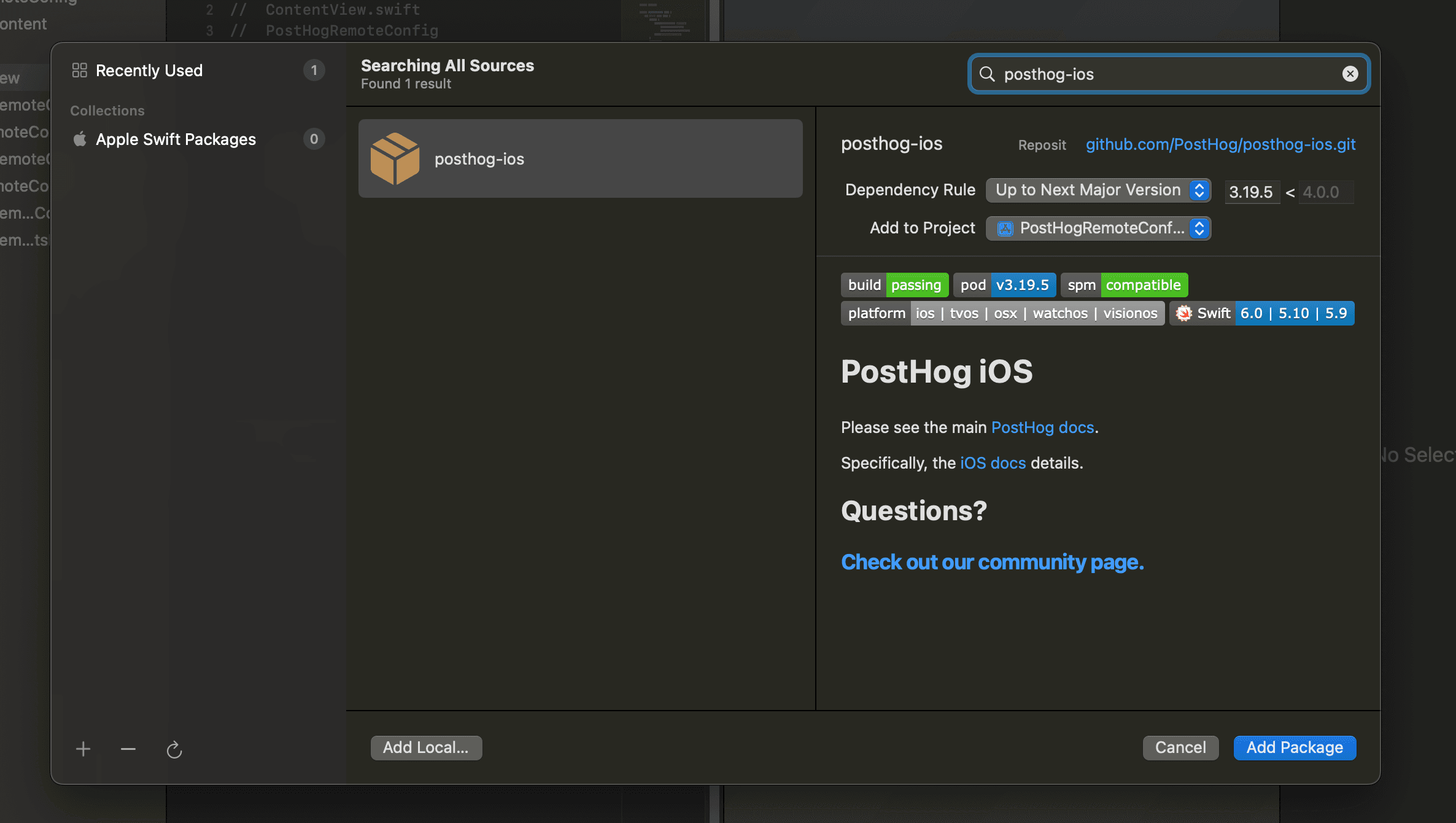The image size is (1456, 823).
Task: Select the posthog-ios search result
Action: point(580,158)
